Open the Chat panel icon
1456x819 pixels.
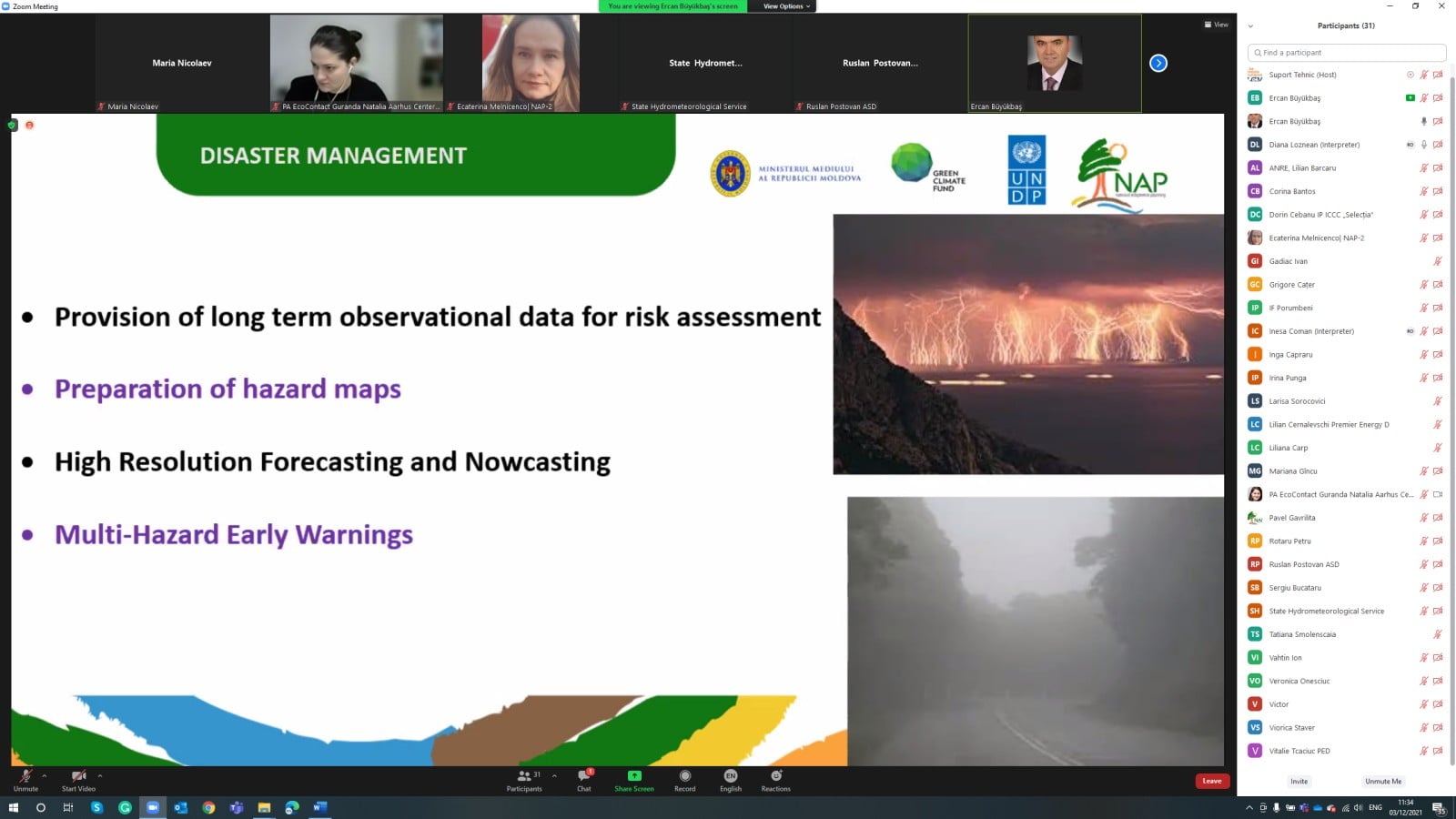click(584, 776)
